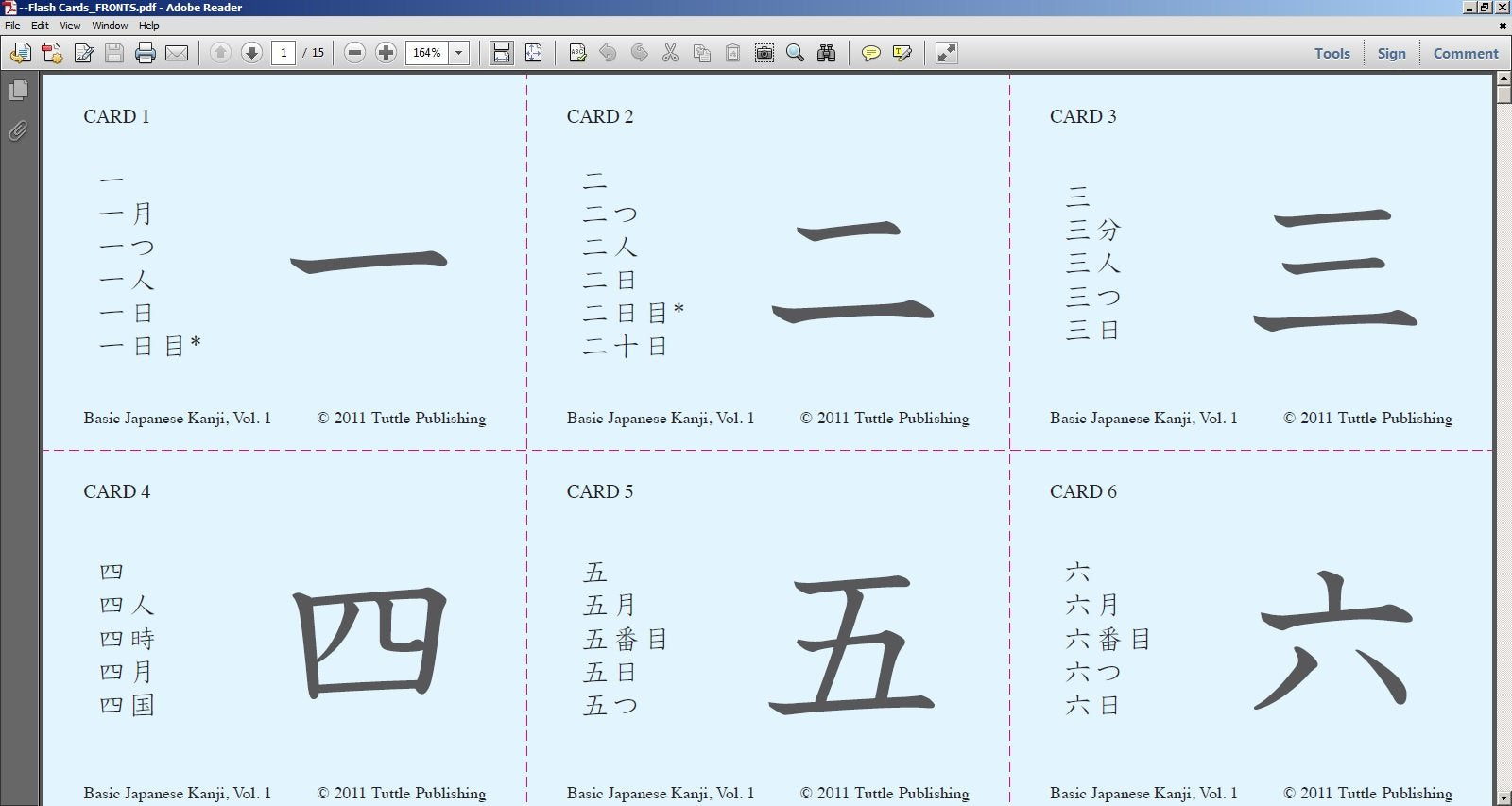This screenshot has height=806, width=1512.
Task: Open the Comment pane
Action: [x=1466, y=54]
